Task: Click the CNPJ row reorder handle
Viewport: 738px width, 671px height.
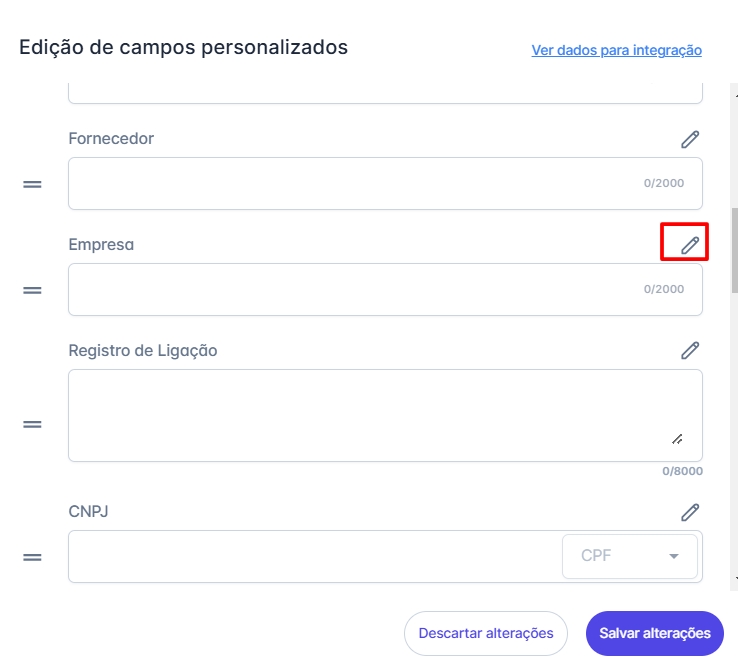Action: 32,557
